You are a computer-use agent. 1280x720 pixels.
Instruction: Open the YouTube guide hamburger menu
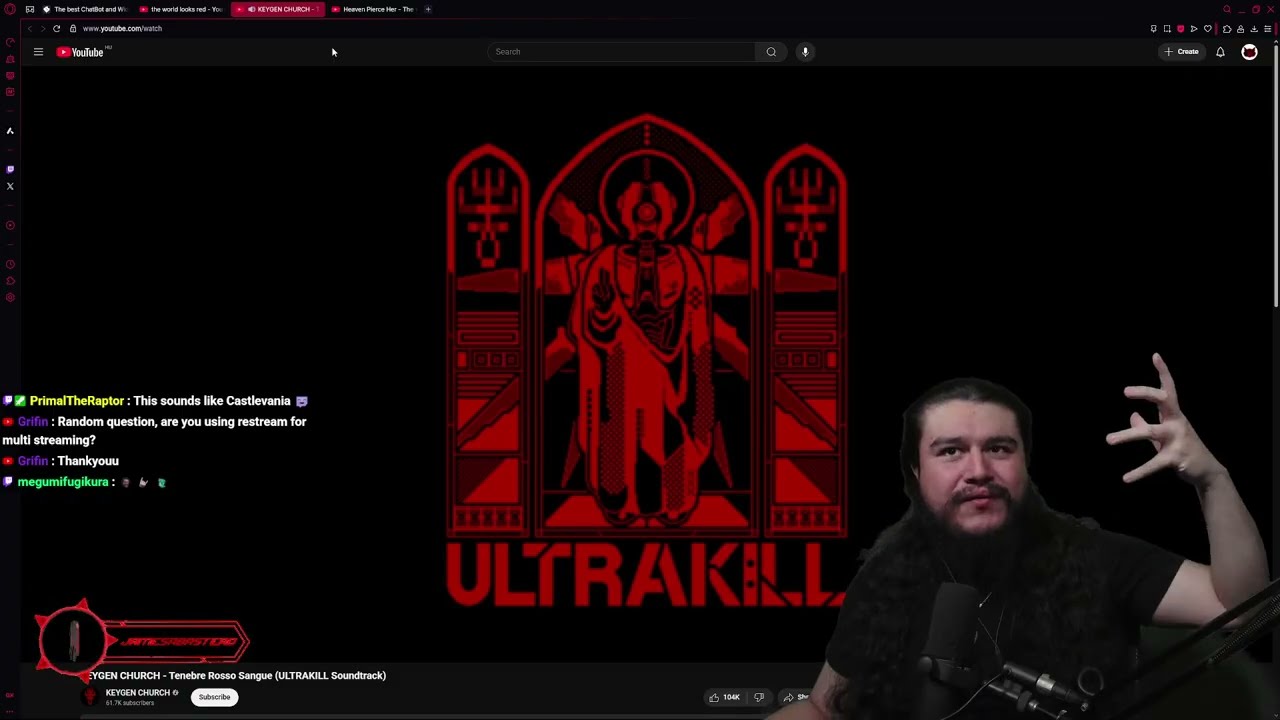(38, 52)
